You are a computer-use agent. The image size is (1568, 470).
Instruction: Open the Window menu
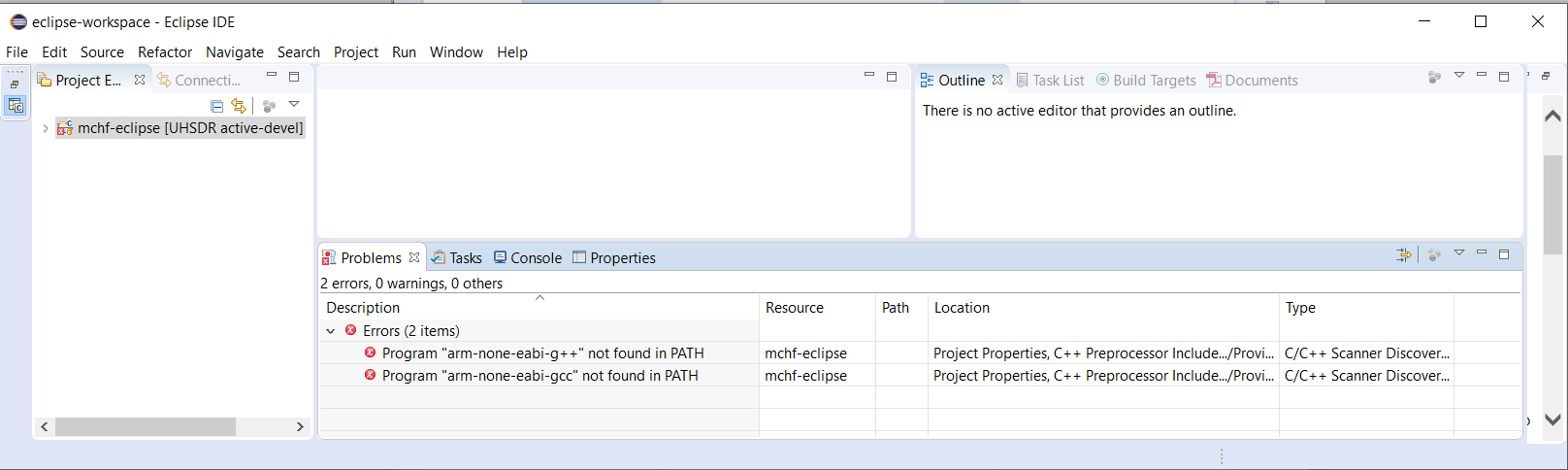tap(456, 52)
